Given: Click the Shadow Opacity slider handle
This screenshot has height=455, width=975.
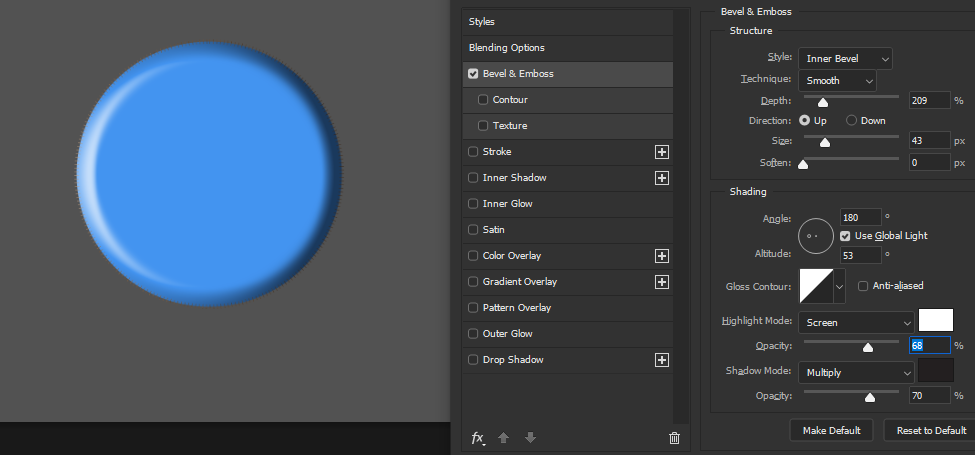Looking at the screenshot, I should click(870, 398).
